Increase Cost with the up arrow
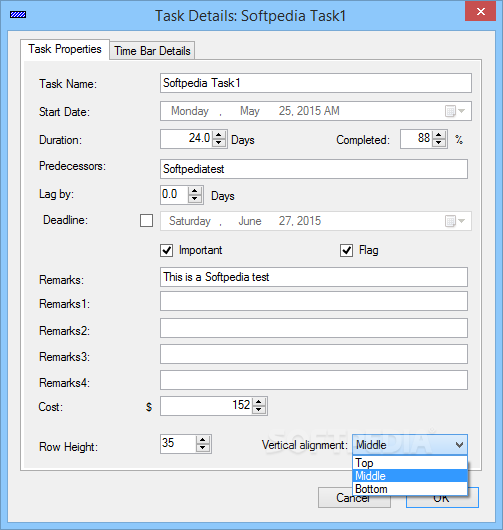This screenshot has height=530, width=503. coord(259,402)
